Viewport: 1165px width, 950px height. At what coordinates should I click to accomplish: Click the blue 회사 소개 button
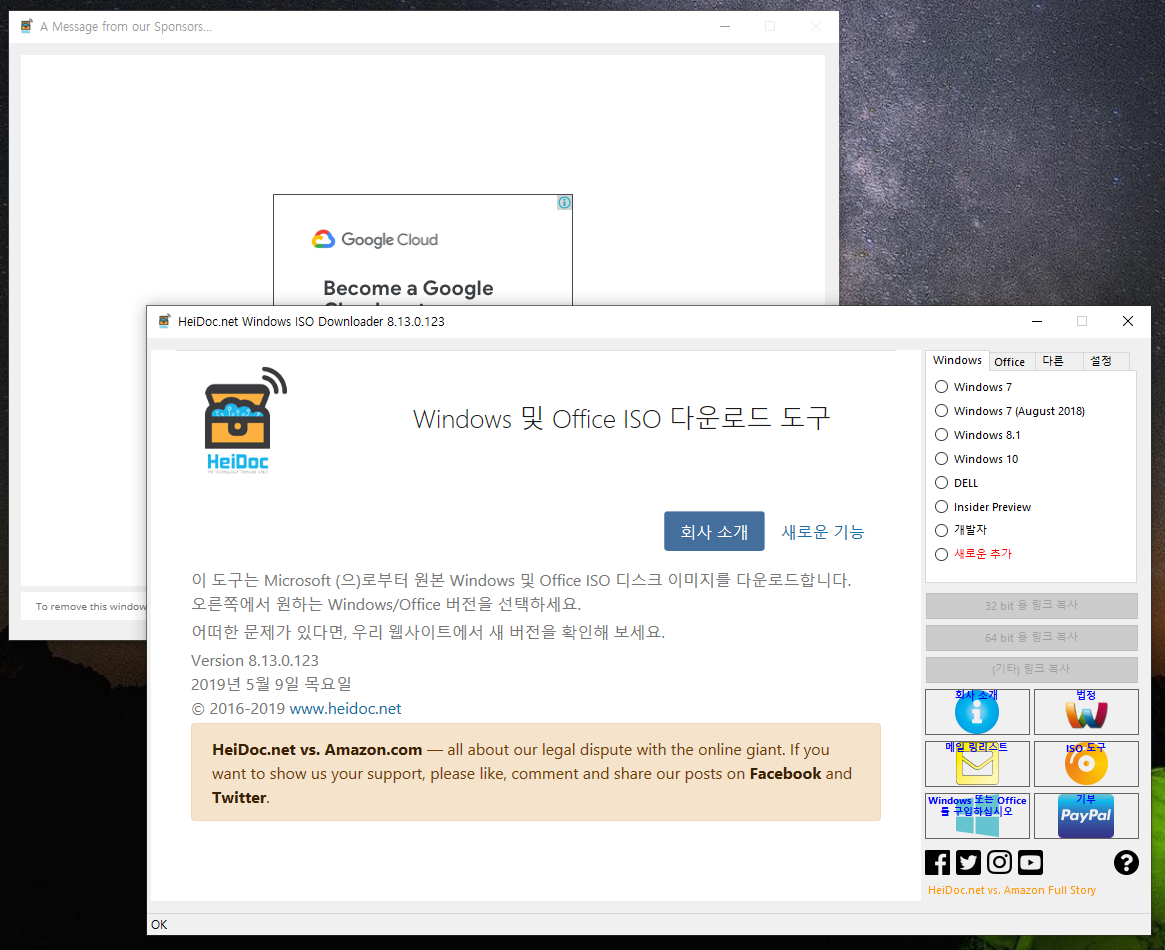(x=714, y=531)
